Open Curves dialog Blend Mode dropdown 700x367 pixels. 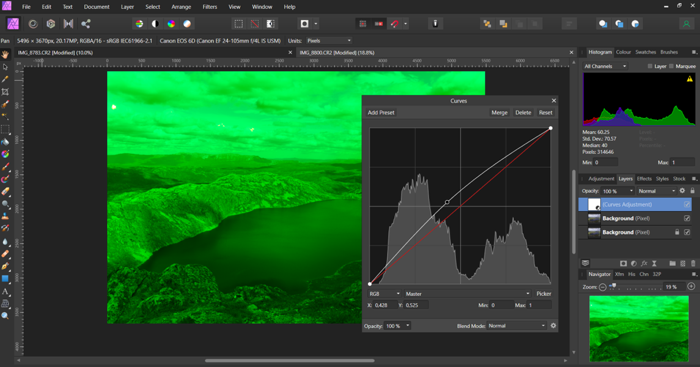[x=517, y=326]
